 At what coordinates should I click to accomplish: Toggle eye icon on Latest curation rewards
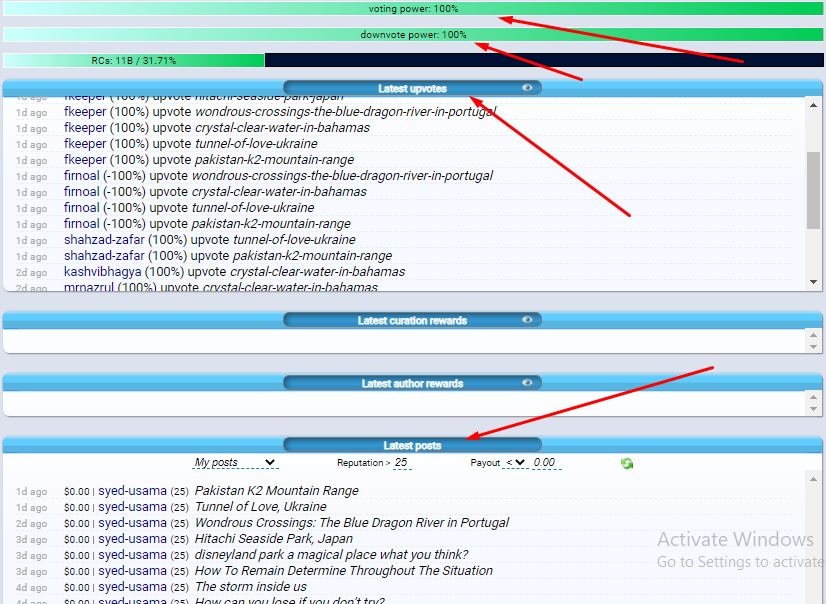[x=527, y=320]
